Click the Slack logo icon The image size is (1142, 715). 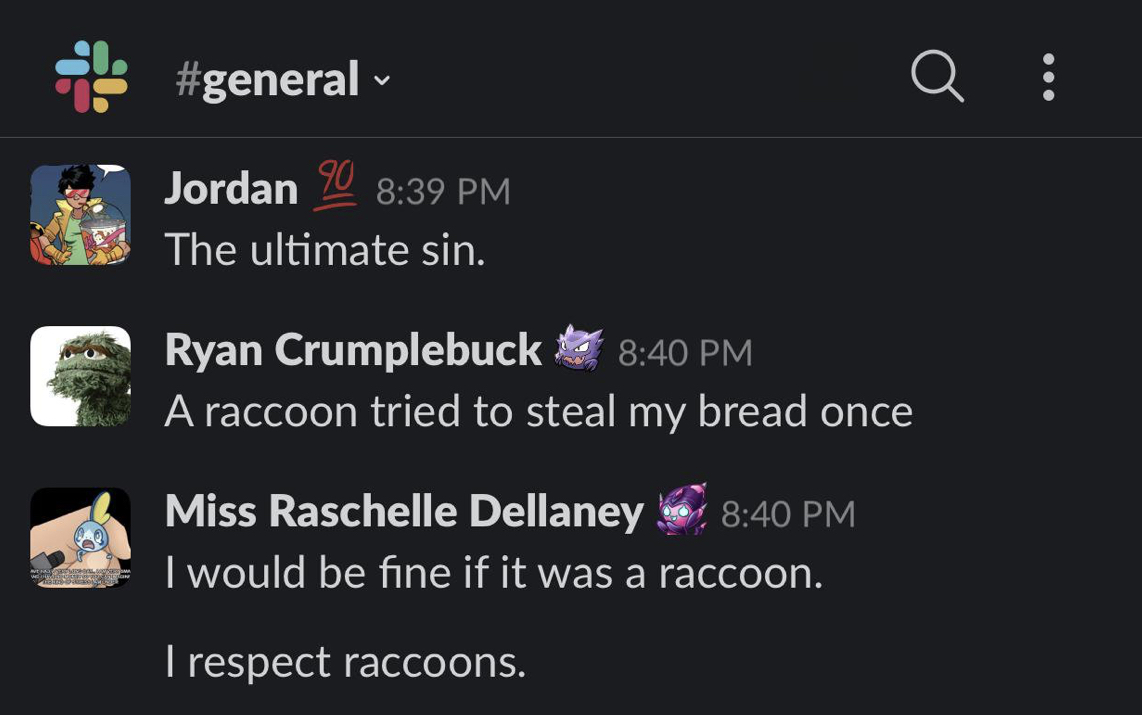click(x=91, y=77)
